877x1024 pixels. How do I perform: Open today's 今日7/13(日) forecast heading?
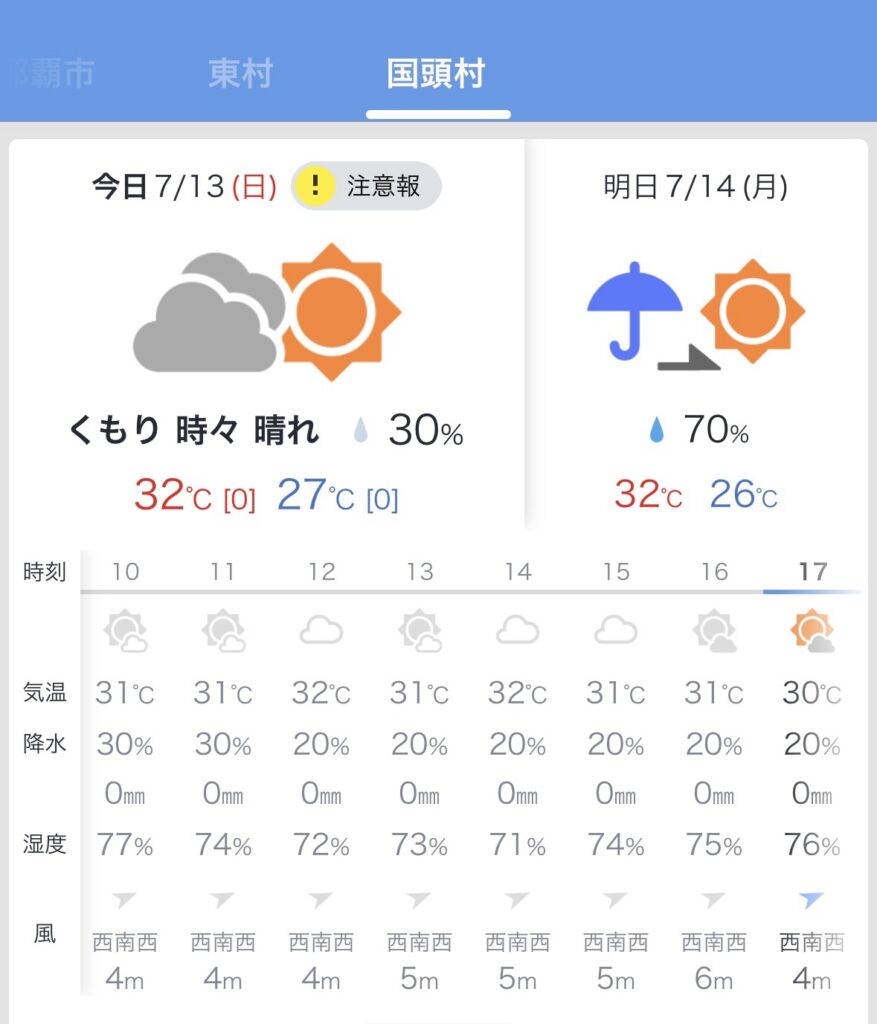coord(184,187)
